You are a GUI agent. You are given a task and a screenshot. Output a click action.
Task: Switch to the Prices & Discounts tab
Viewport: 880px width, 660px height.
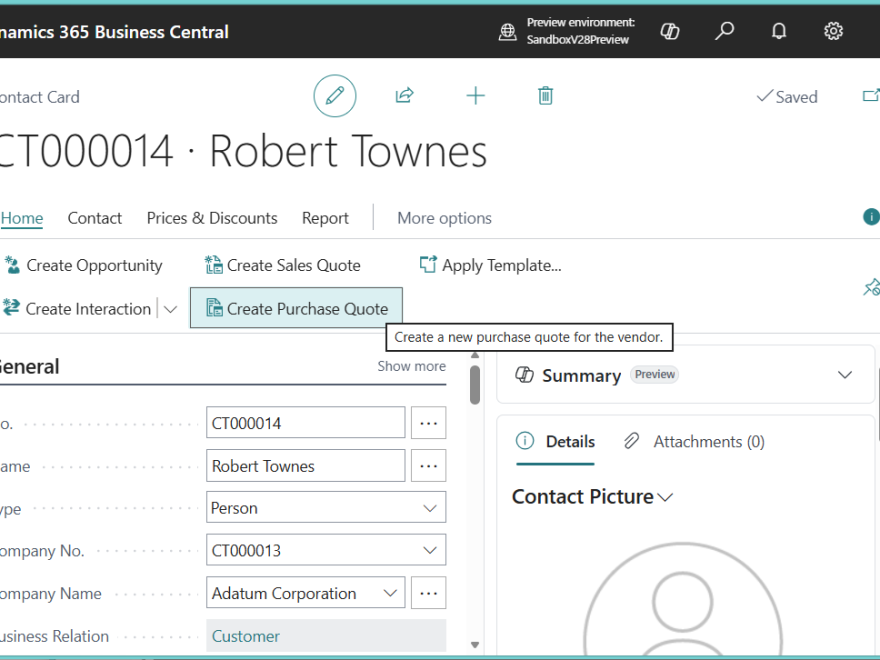(x=212, y=218)
